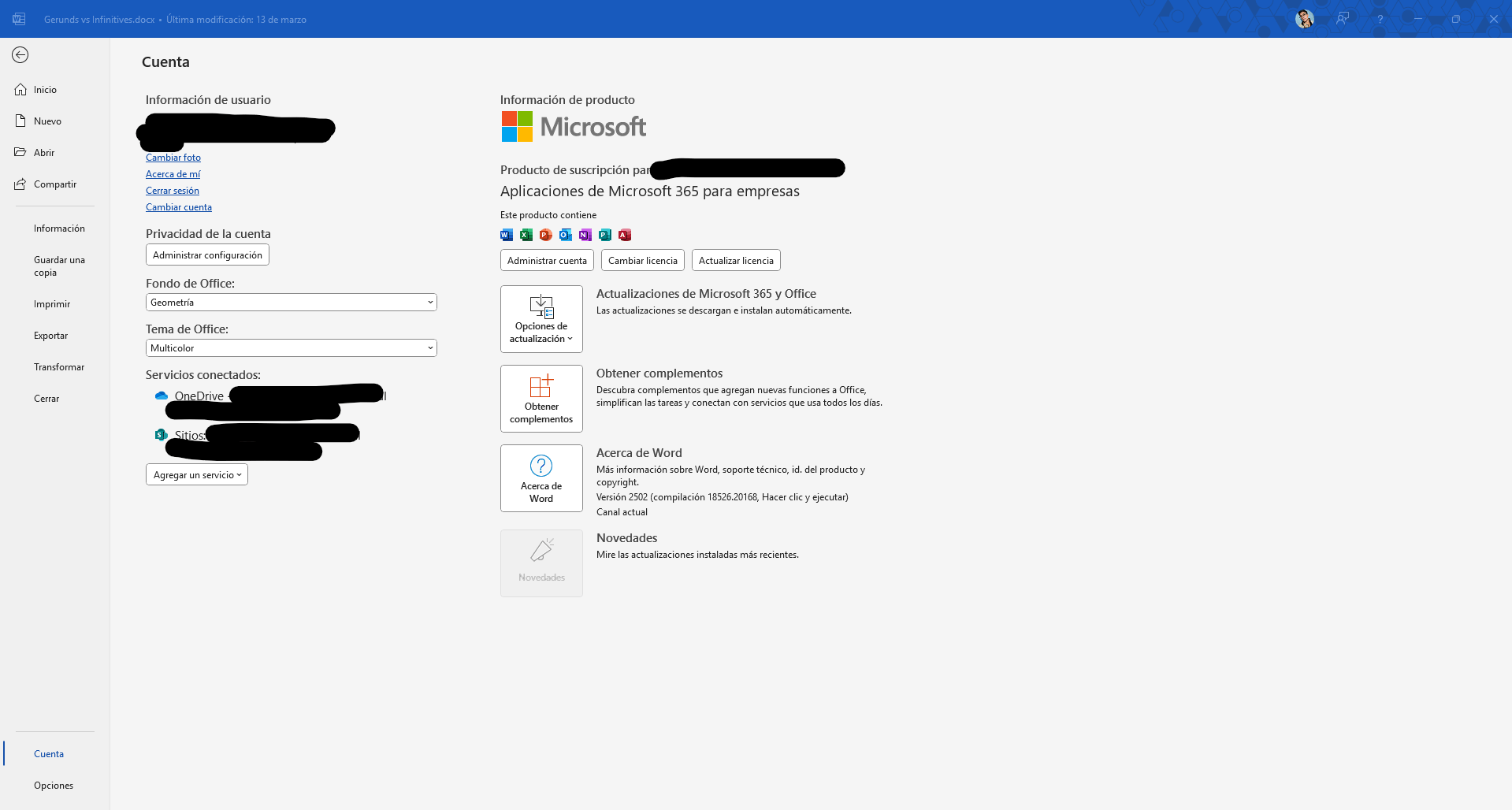This screenshot has height=810, width=1512.
Task: Click the Administrar cuenta button
Action: pos(547,261)
